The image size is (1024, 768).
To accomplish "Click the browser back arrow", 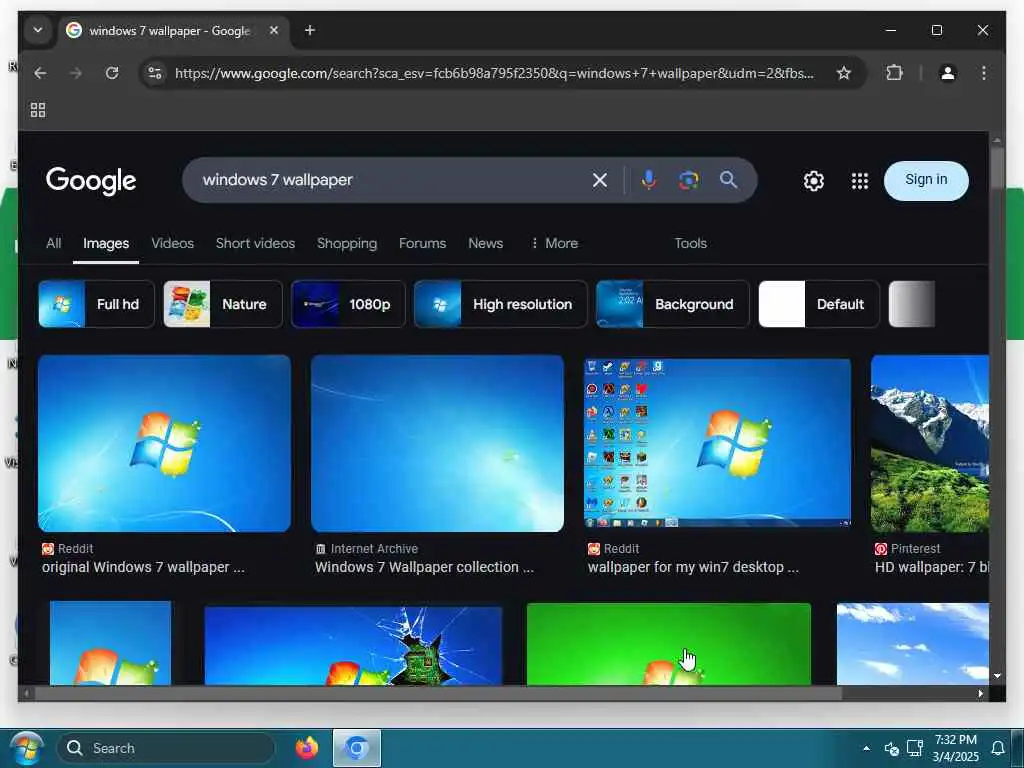I will tap(40, 73).
